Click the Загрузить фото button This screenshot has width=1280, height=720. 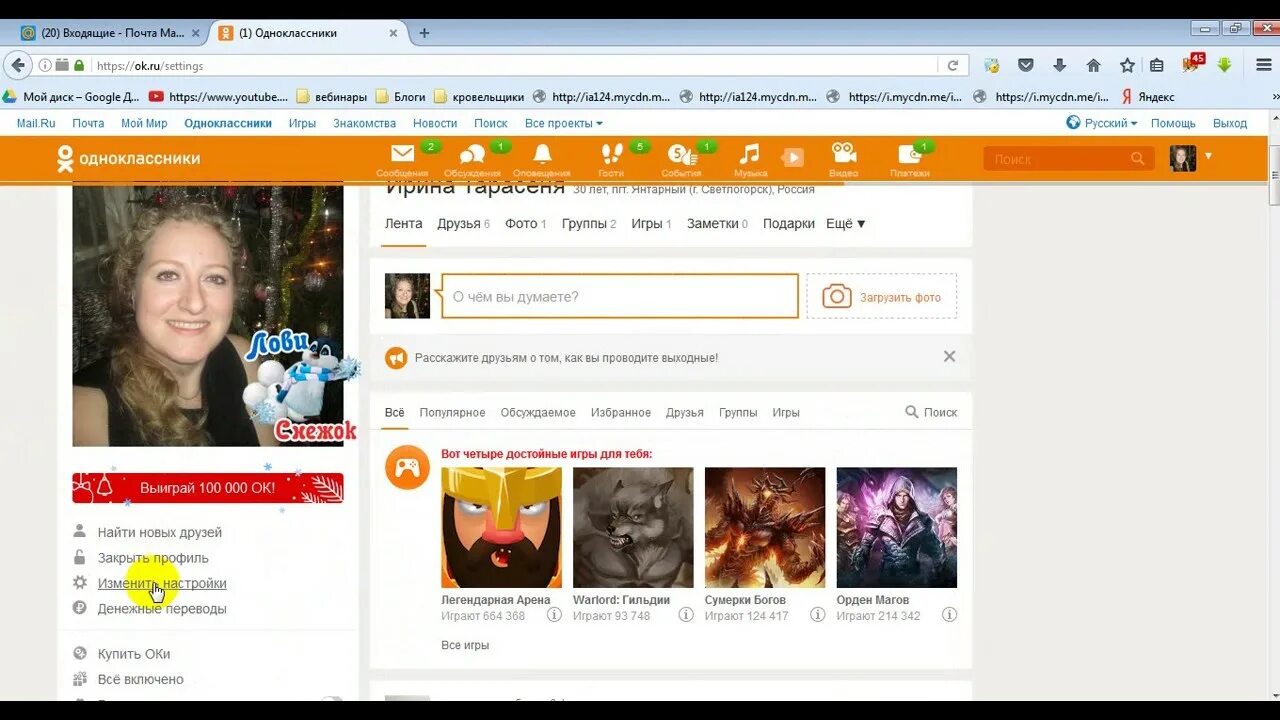coord(881,296)
